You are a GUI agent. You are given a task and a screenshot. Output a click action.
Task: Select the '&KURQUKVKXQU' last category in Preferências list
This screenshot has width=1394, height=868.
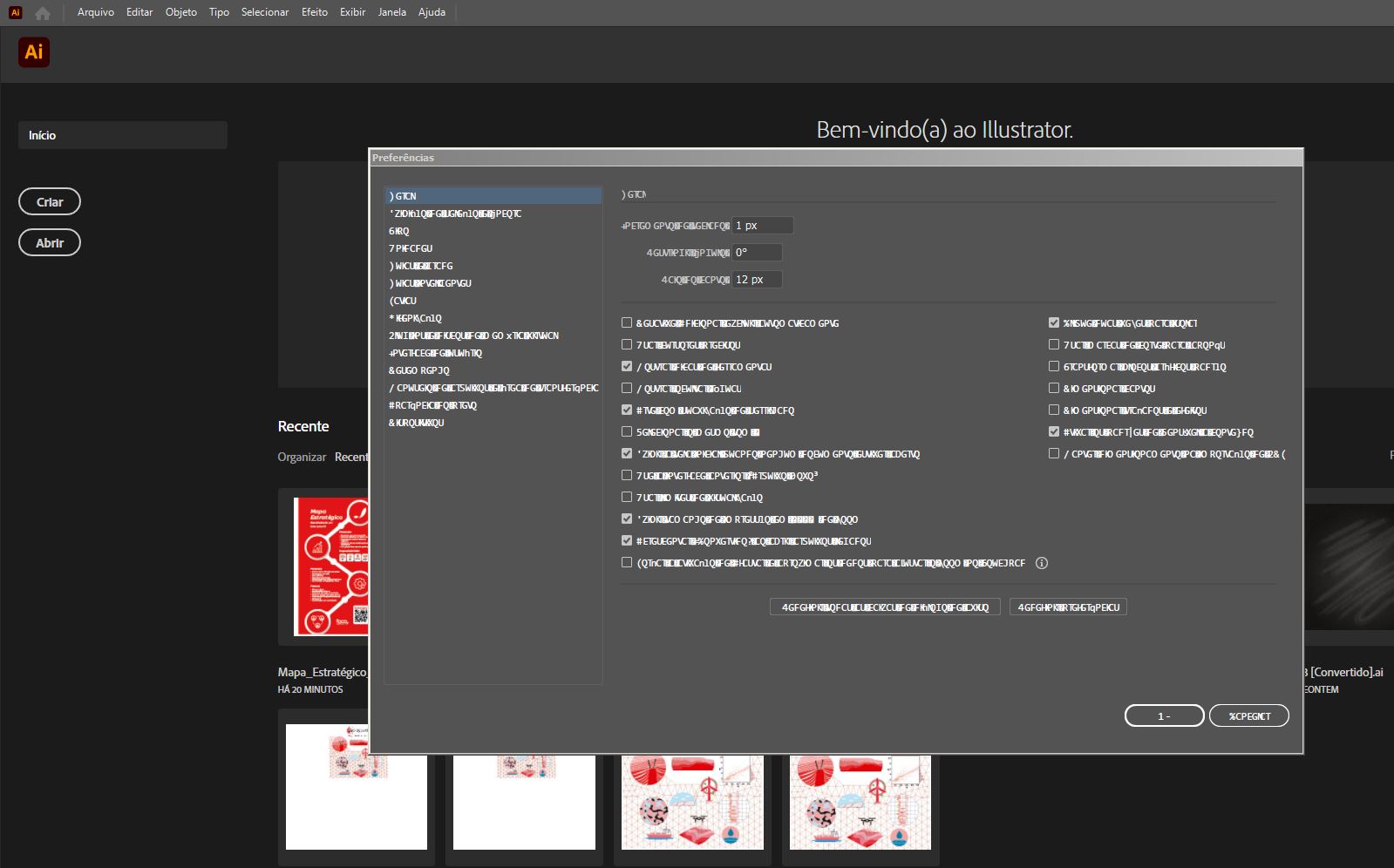(493, 423)
